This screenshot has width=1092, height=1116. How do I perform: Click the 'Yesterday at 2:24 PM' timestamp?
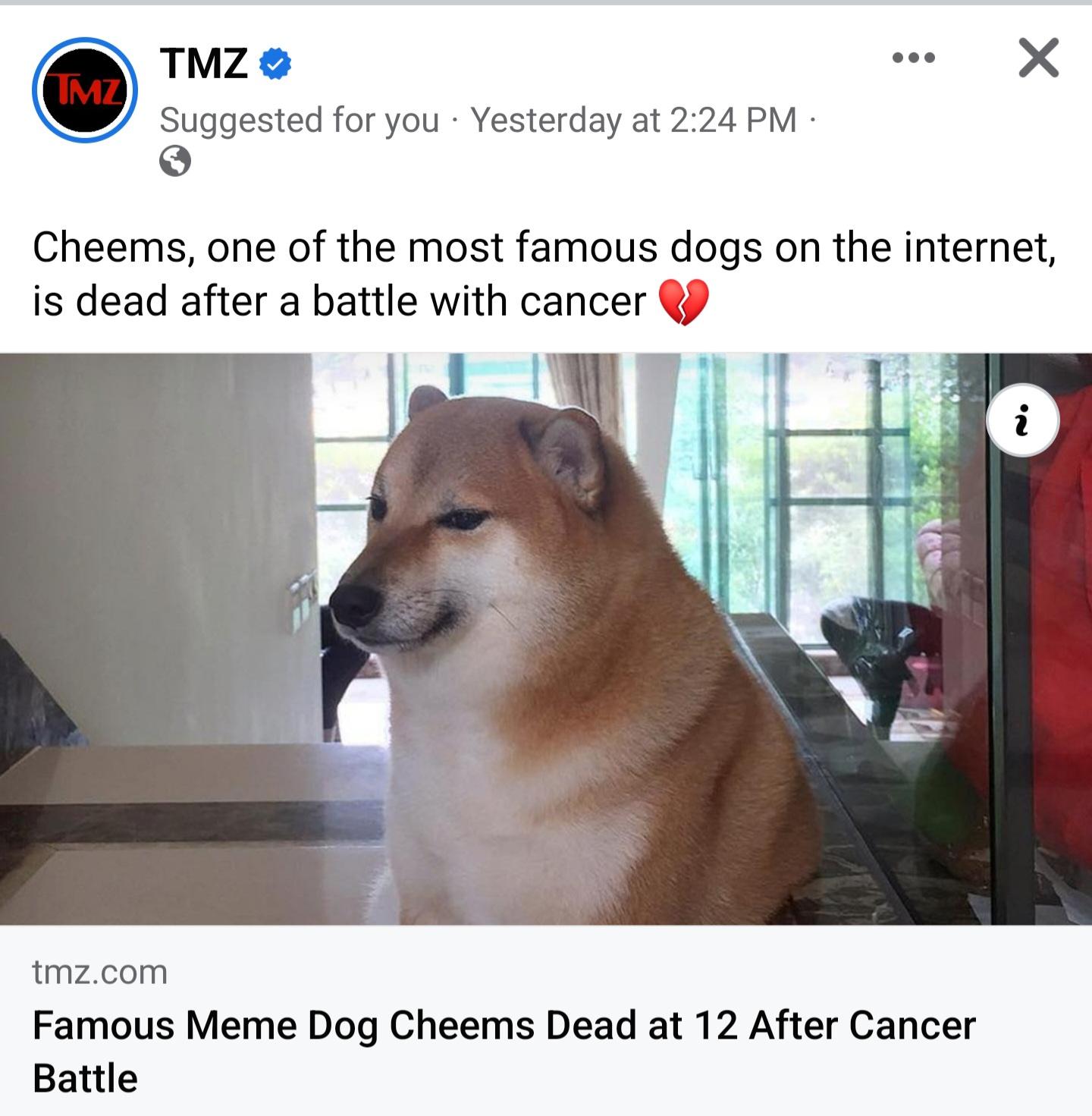[633, 120]
